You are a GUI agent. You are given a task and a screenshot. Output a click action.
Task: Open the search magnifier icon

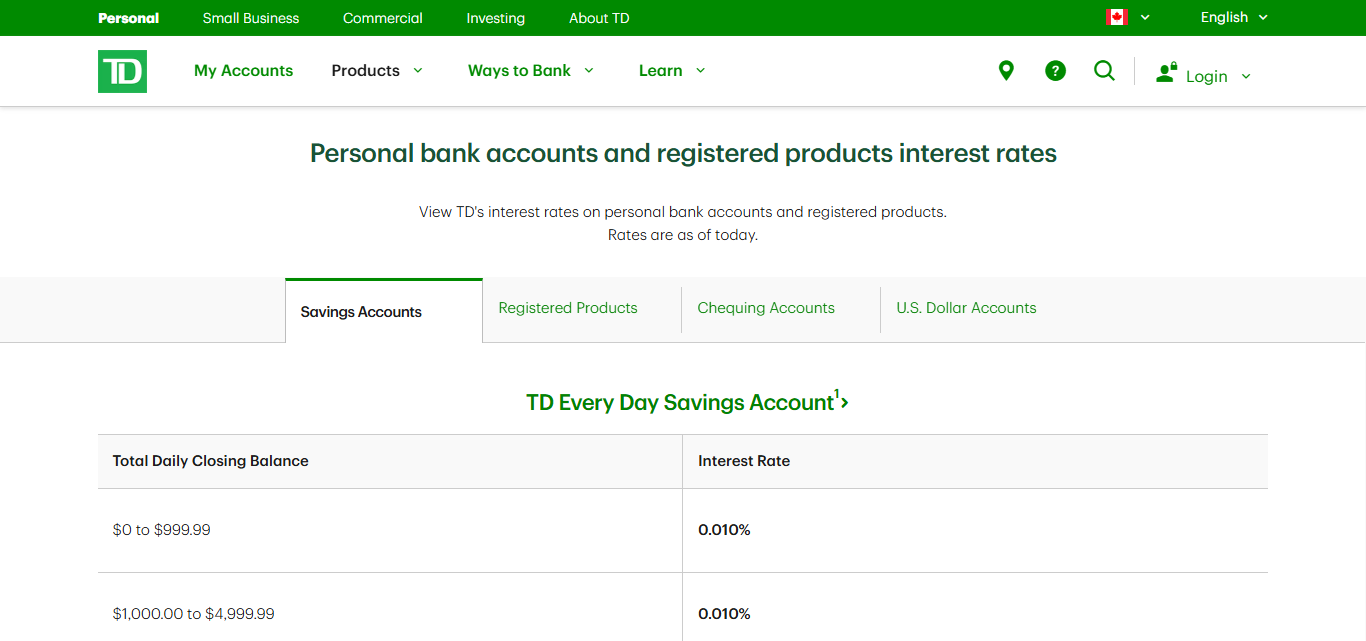1104,70
